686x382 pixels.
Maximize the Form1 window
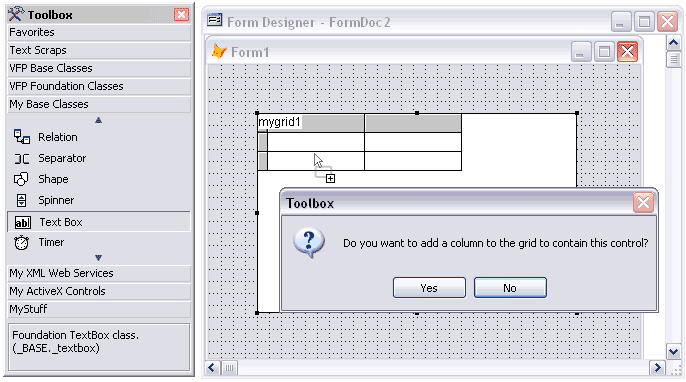tap(604, 52)
